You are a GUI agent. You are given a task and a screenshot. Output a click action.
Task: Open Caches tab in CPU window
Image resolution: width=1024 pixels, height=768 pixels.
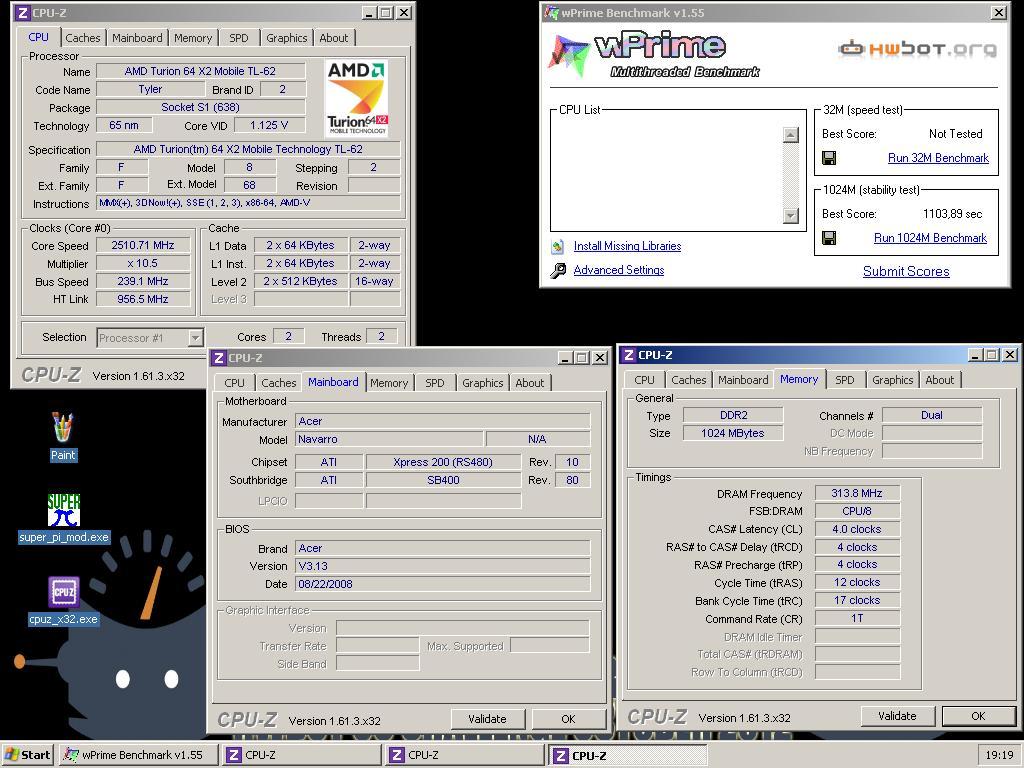[x=83, y=38]
